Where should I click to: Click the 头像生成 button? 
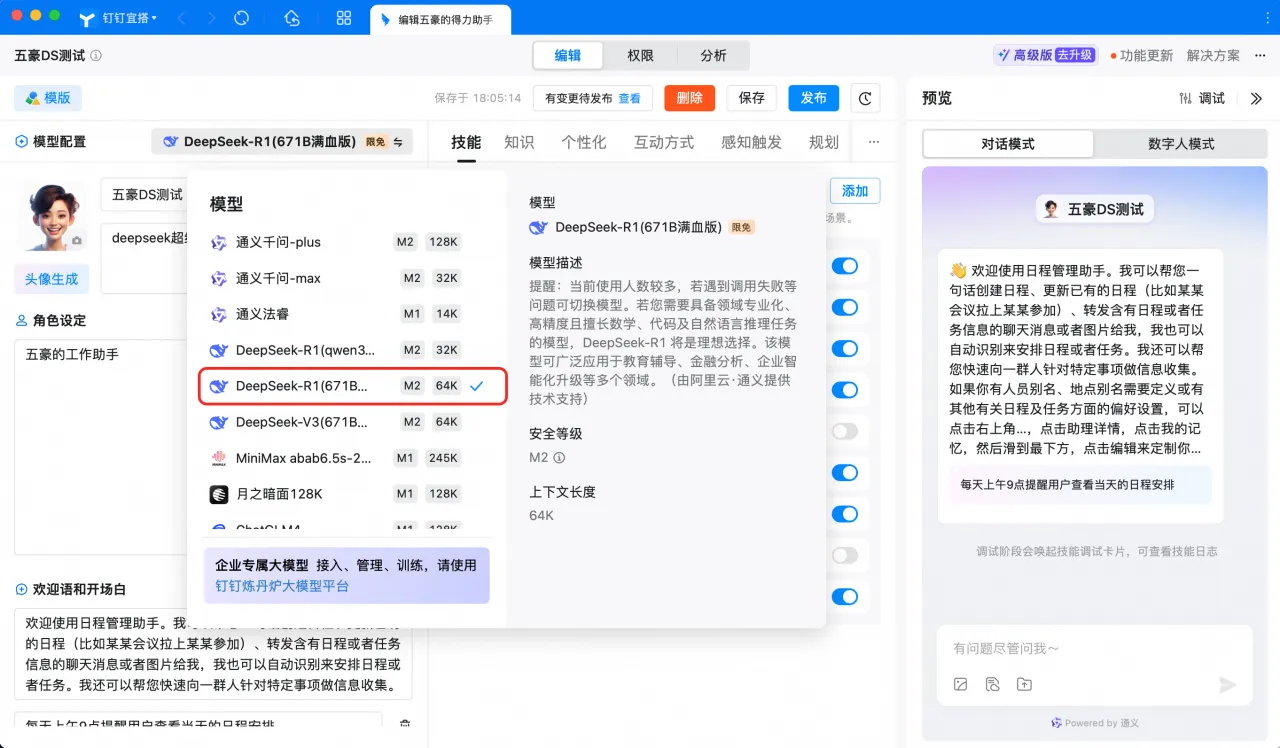[x=51, y=279]
